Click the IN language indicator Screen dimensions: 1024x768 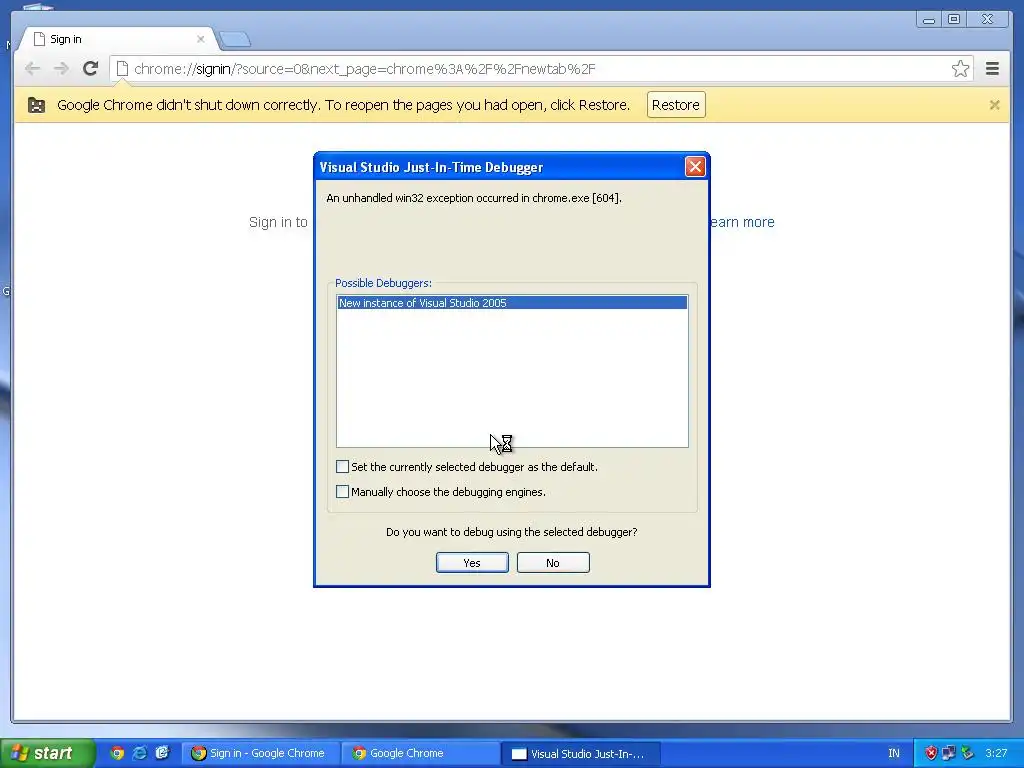(x=893, y=753)
